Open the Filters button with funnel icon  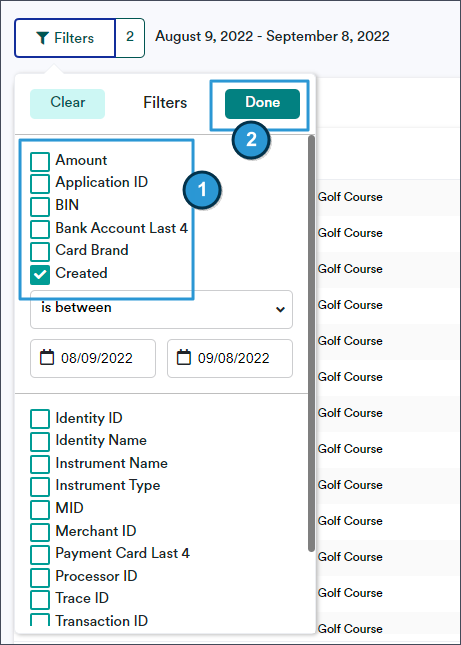(x=65, y=38)
